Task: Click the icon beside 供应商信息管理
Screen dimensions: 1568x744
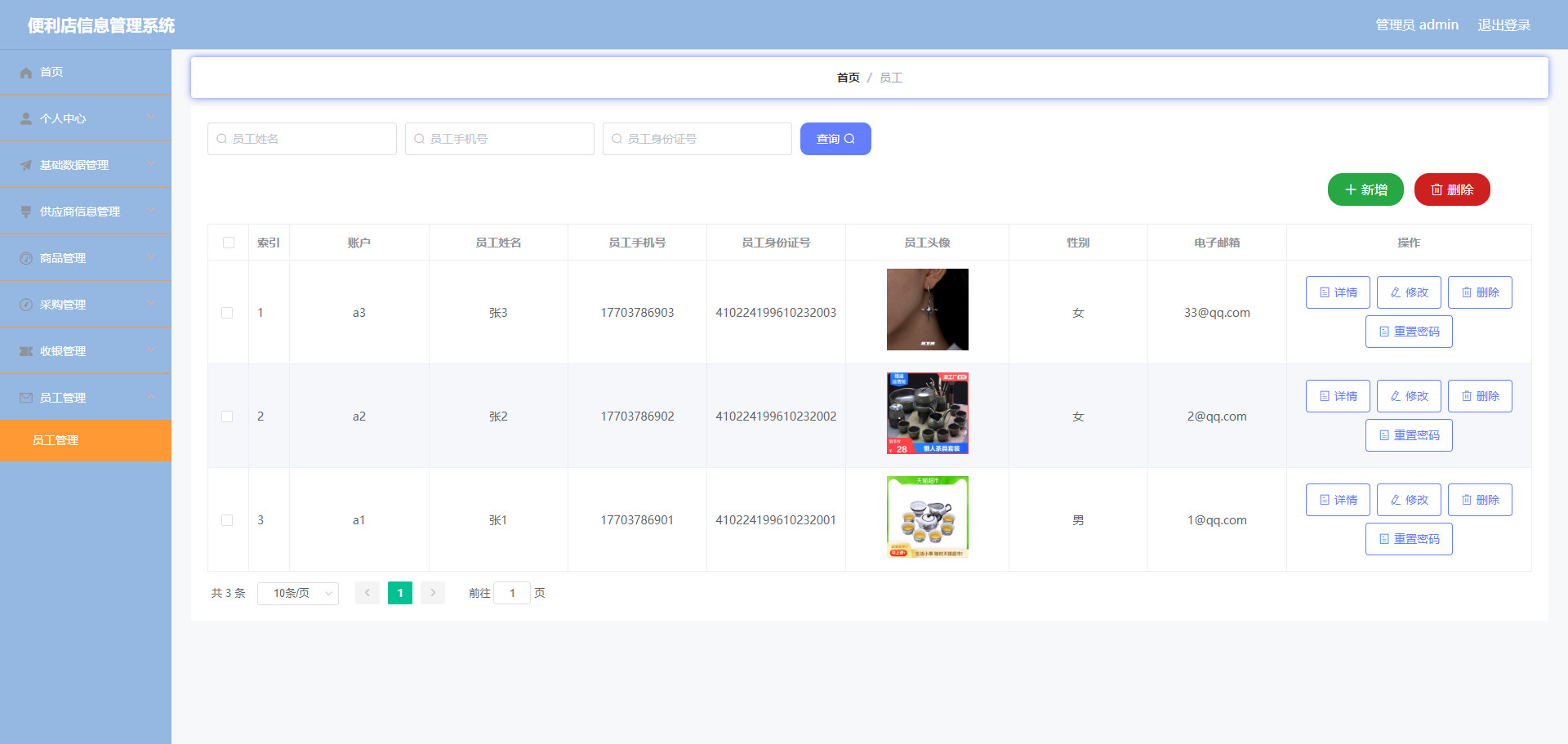Action: (x=26, y=212)
